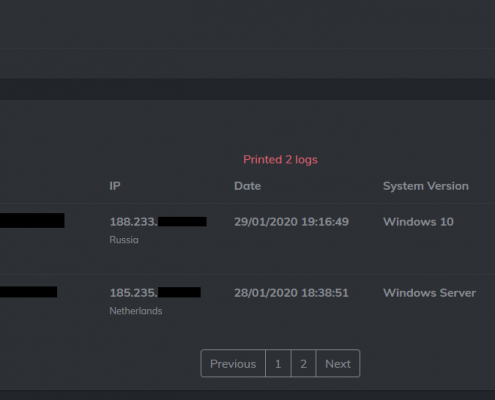Click redacted part of the Netherlands IP
The image size is (495, 400).
pyautogui.click(x=179, y=292)
